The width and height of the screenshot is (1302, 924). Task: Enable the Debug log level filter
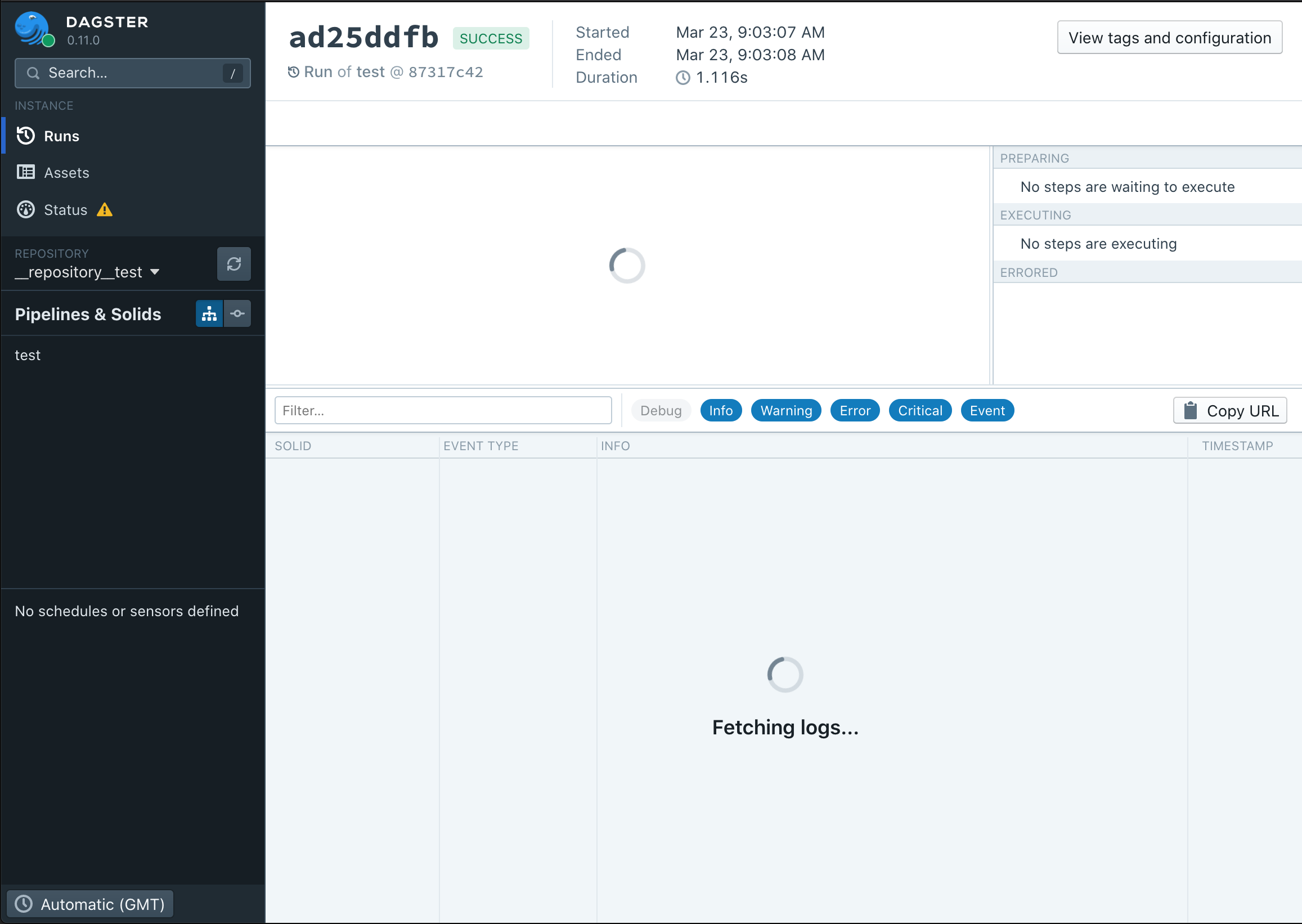pyautogui.click(x=661, y=411)
